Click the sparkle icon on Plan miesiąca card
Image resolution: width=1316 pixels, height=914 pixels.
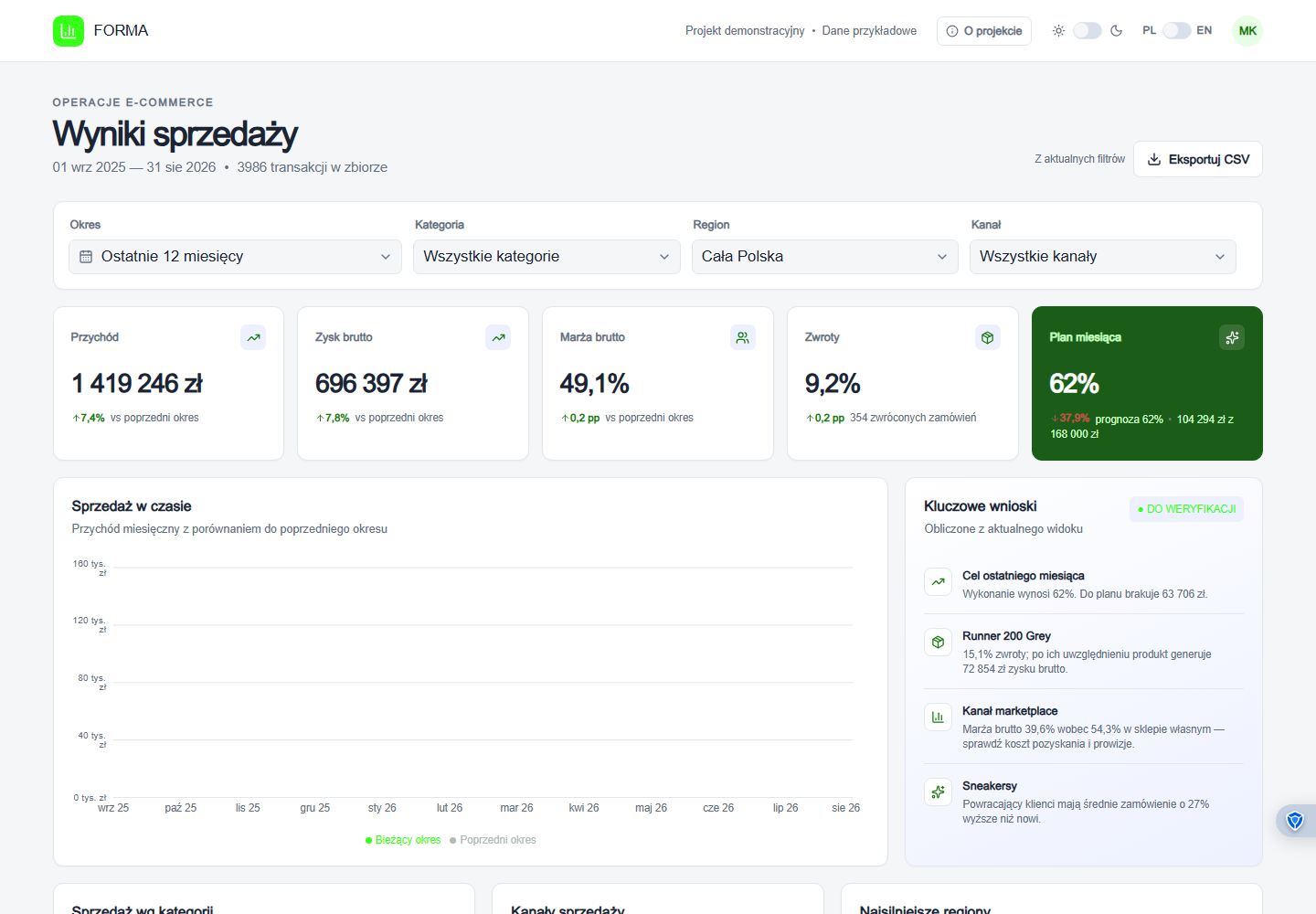pyautogui.click(x=1232, y=337)
